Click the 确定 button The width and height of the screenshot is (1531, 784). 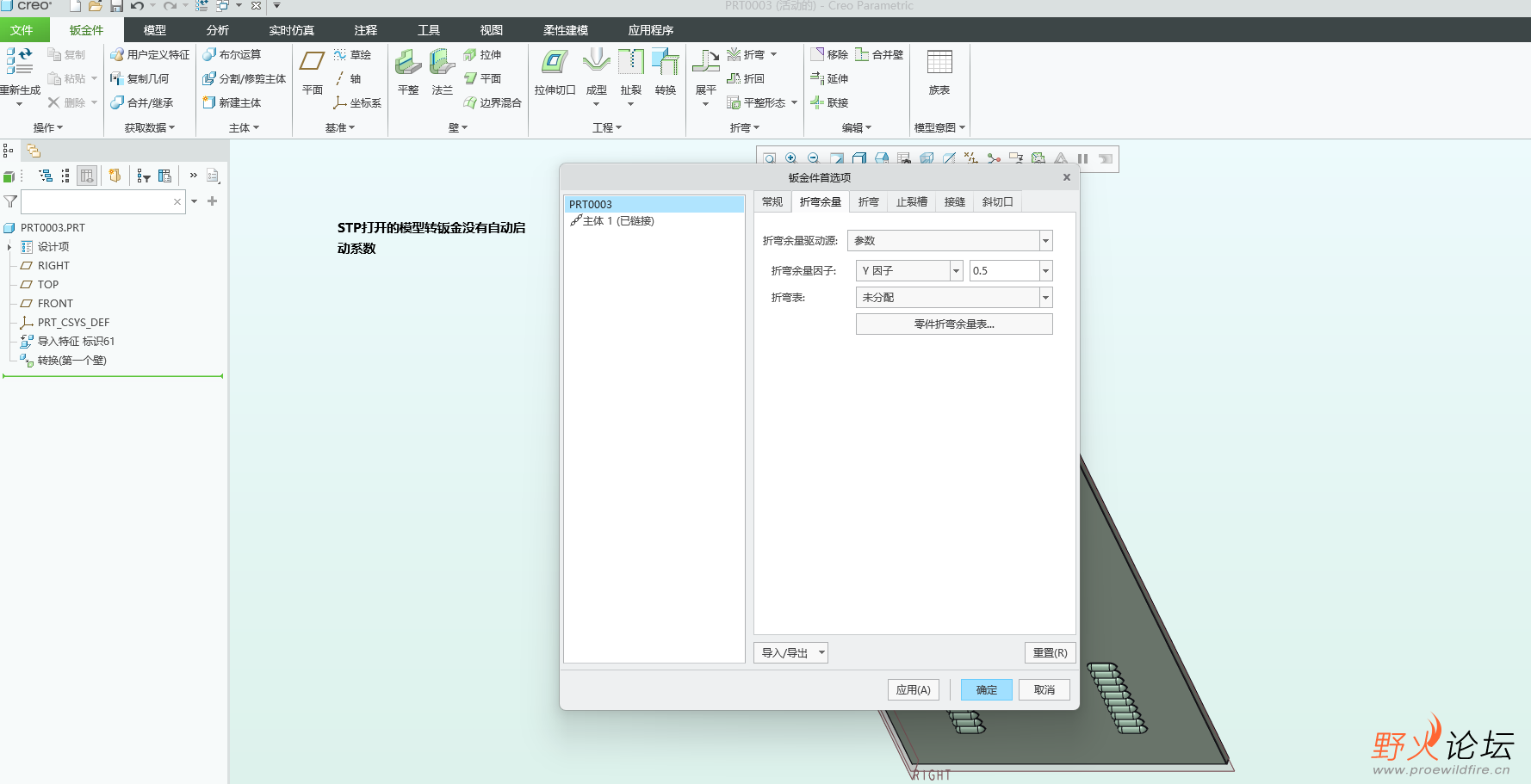[x=986, y=689]
